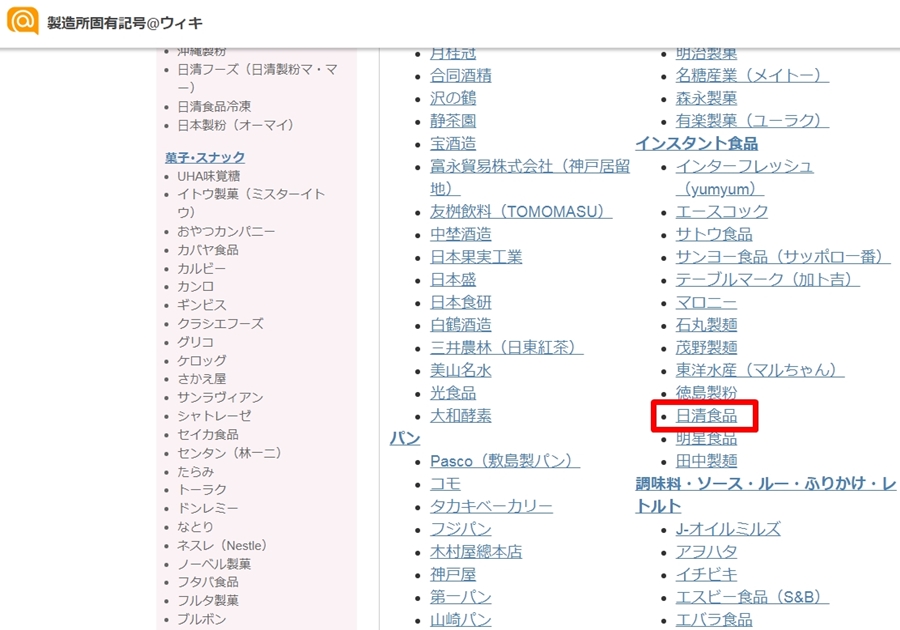
Task: Open カルビー in the sidebar list
Action: click(x=201, y=269)
